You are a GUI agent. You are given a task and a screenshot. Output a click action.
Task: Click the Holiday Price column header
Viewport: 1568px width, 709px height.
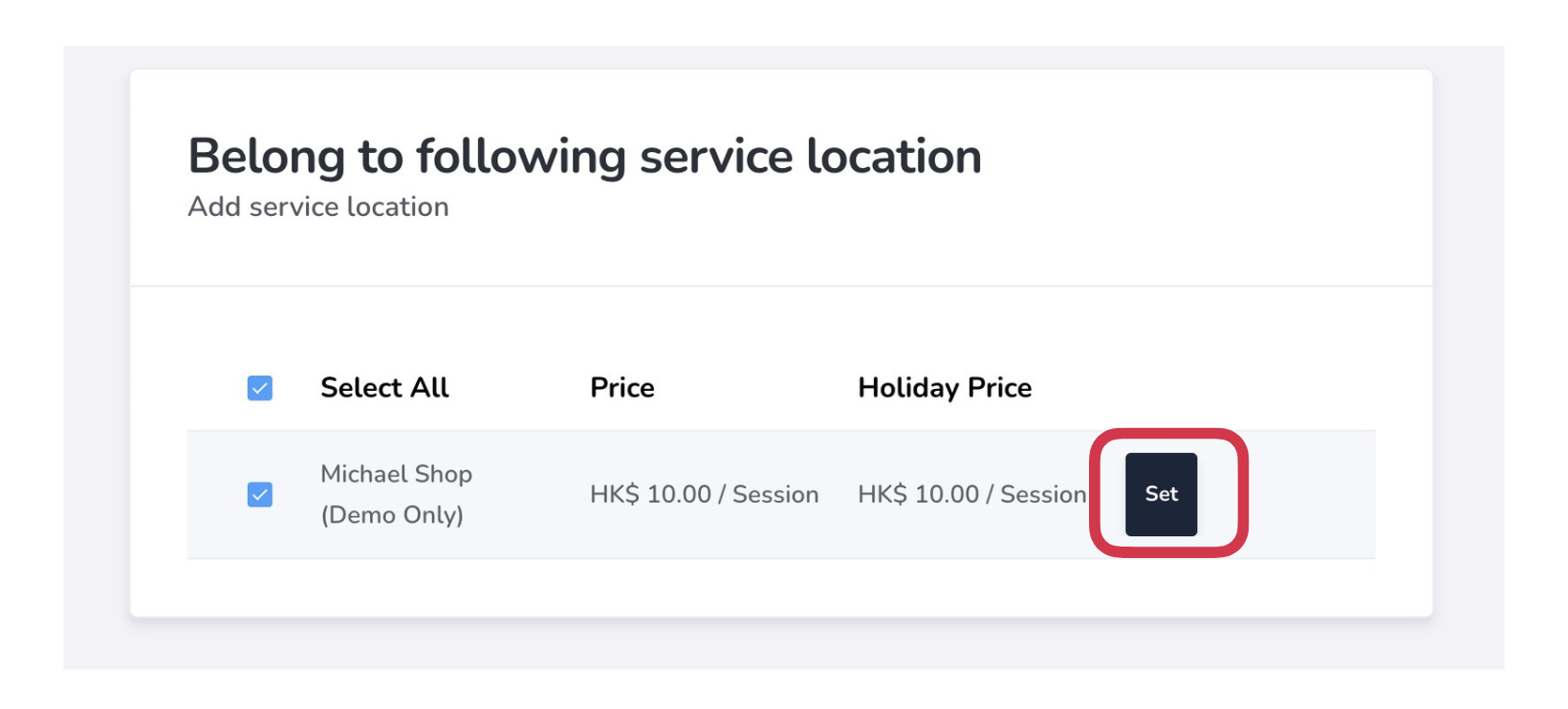click(945, 388)
